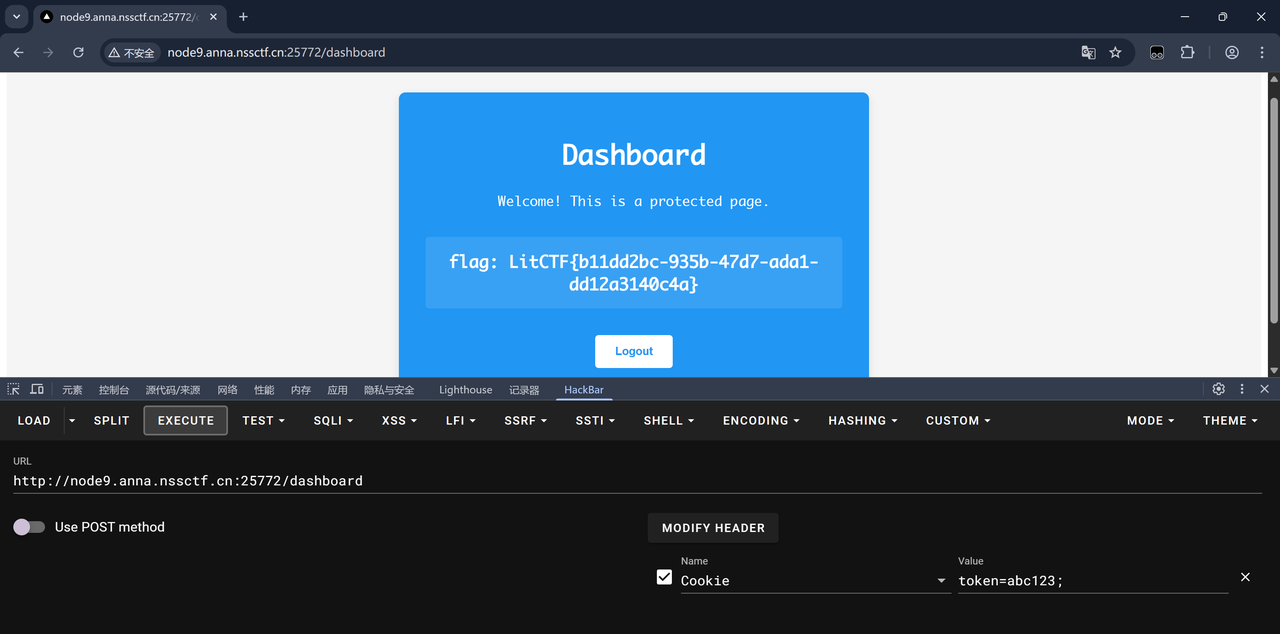Click the browser forward arrow

click(x=48, y=52)
